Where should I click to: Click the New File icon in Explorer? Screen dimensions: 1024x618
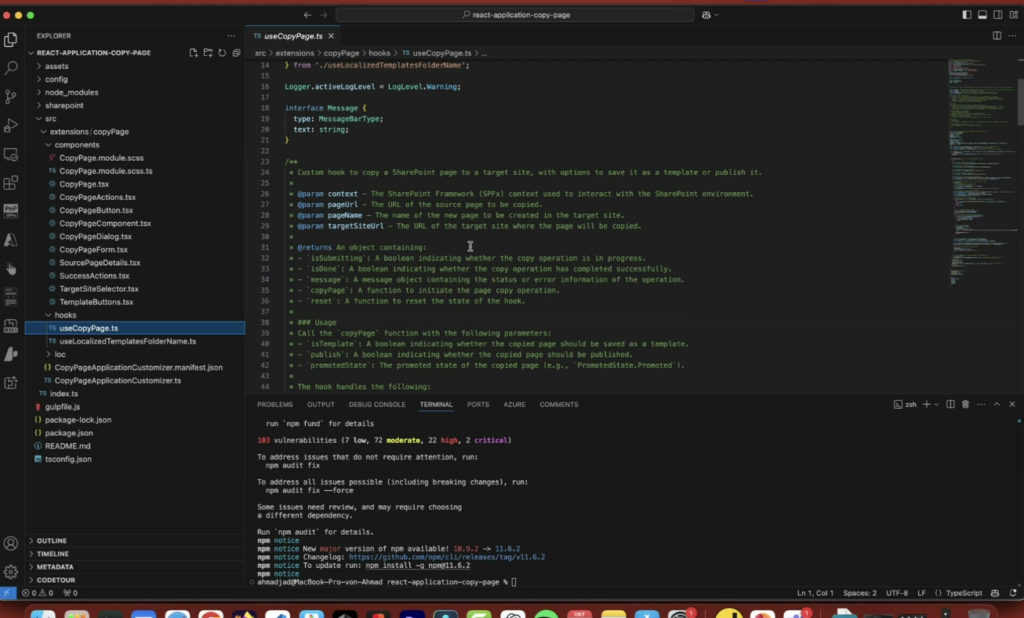point(194,52)
